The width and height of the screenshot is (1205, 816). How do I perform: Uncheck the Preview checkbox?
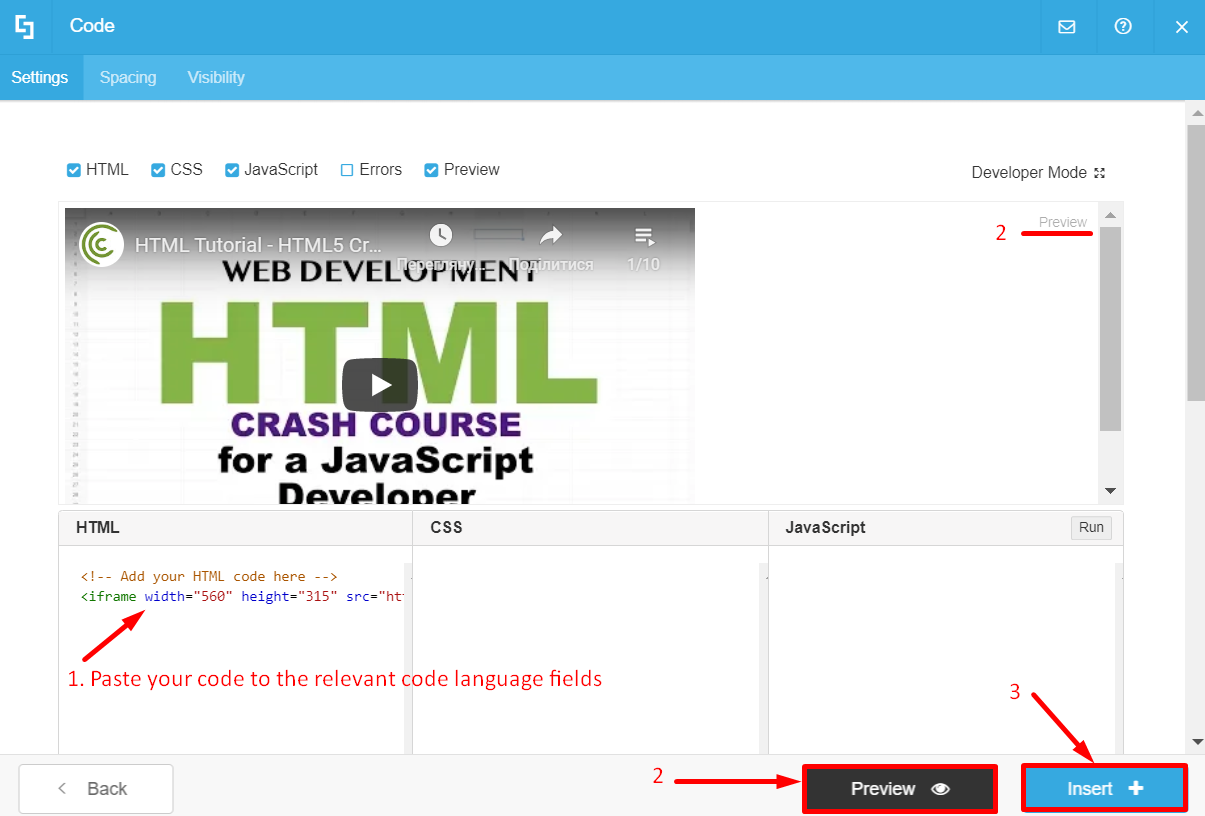430,169
